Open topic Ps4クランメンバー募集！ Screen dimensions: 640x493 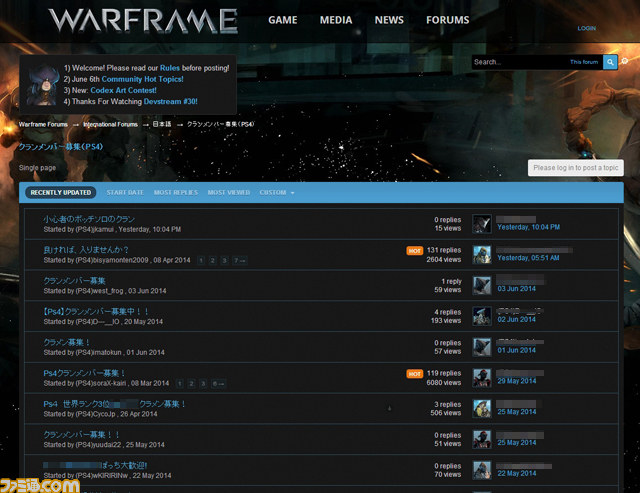(84, 373)
